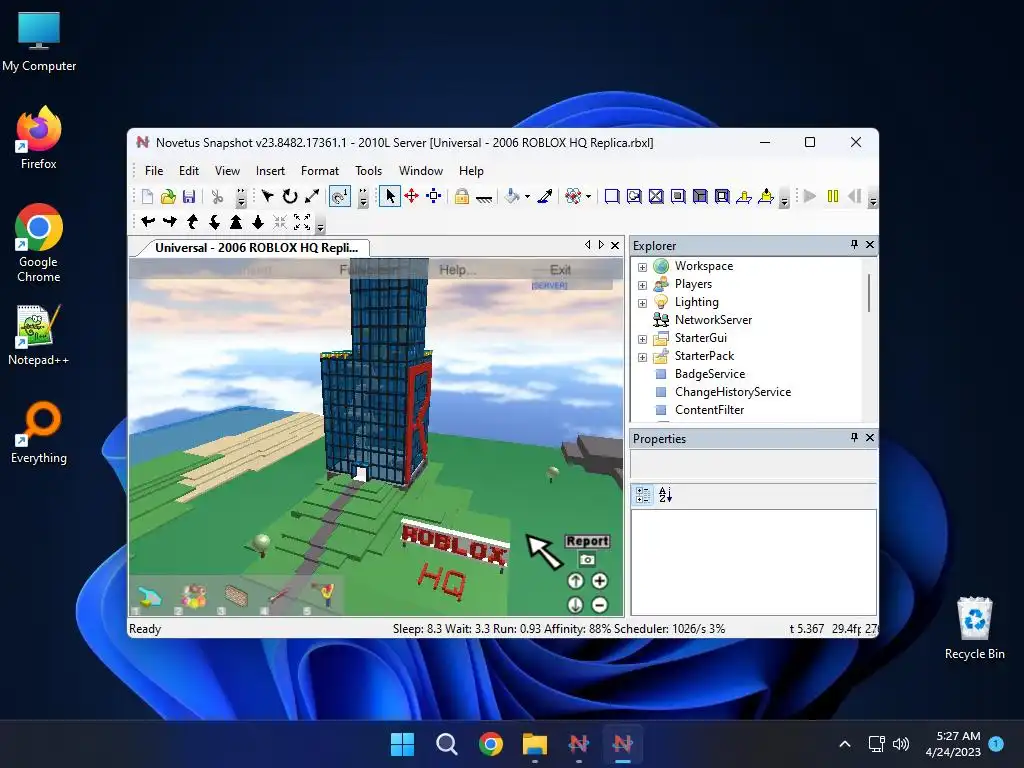Click the Save floppy disk icon
Screen dimensions: 1024x768
coord(189,197)
